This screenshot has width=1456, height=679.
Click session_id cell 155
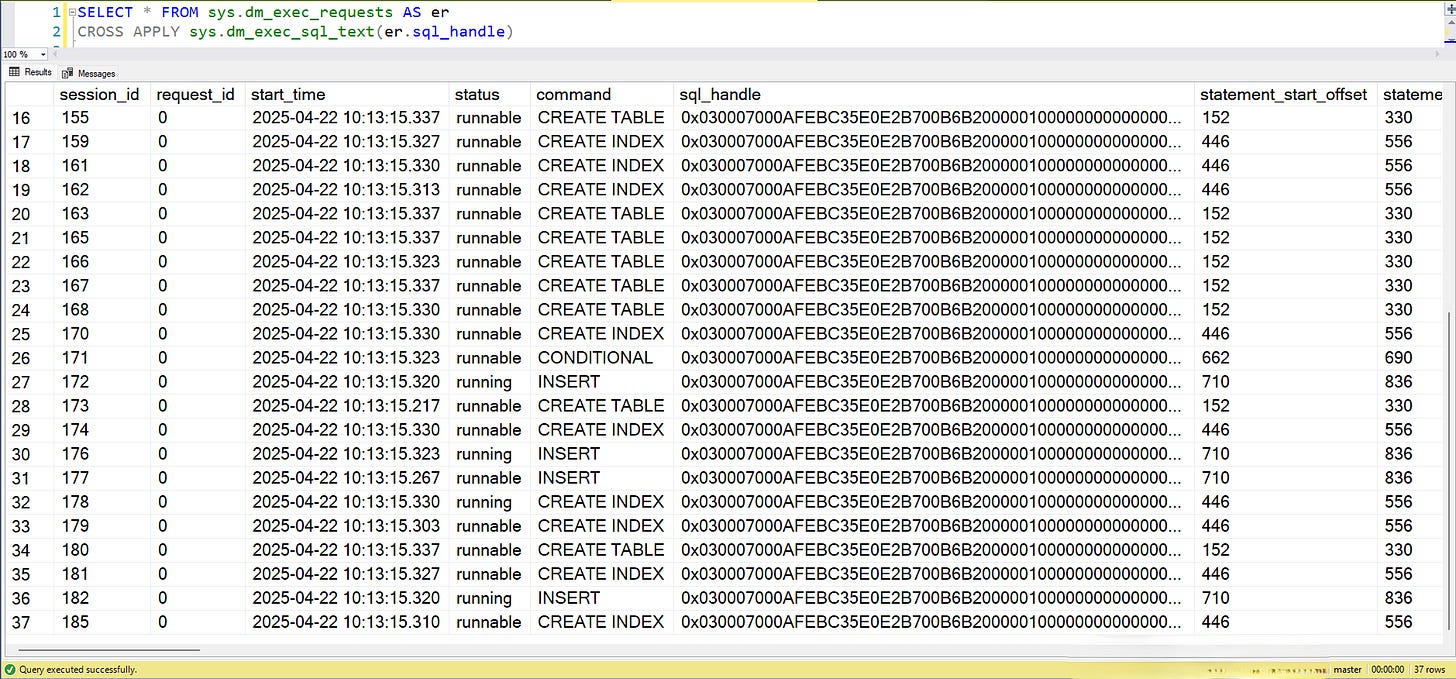103,118
